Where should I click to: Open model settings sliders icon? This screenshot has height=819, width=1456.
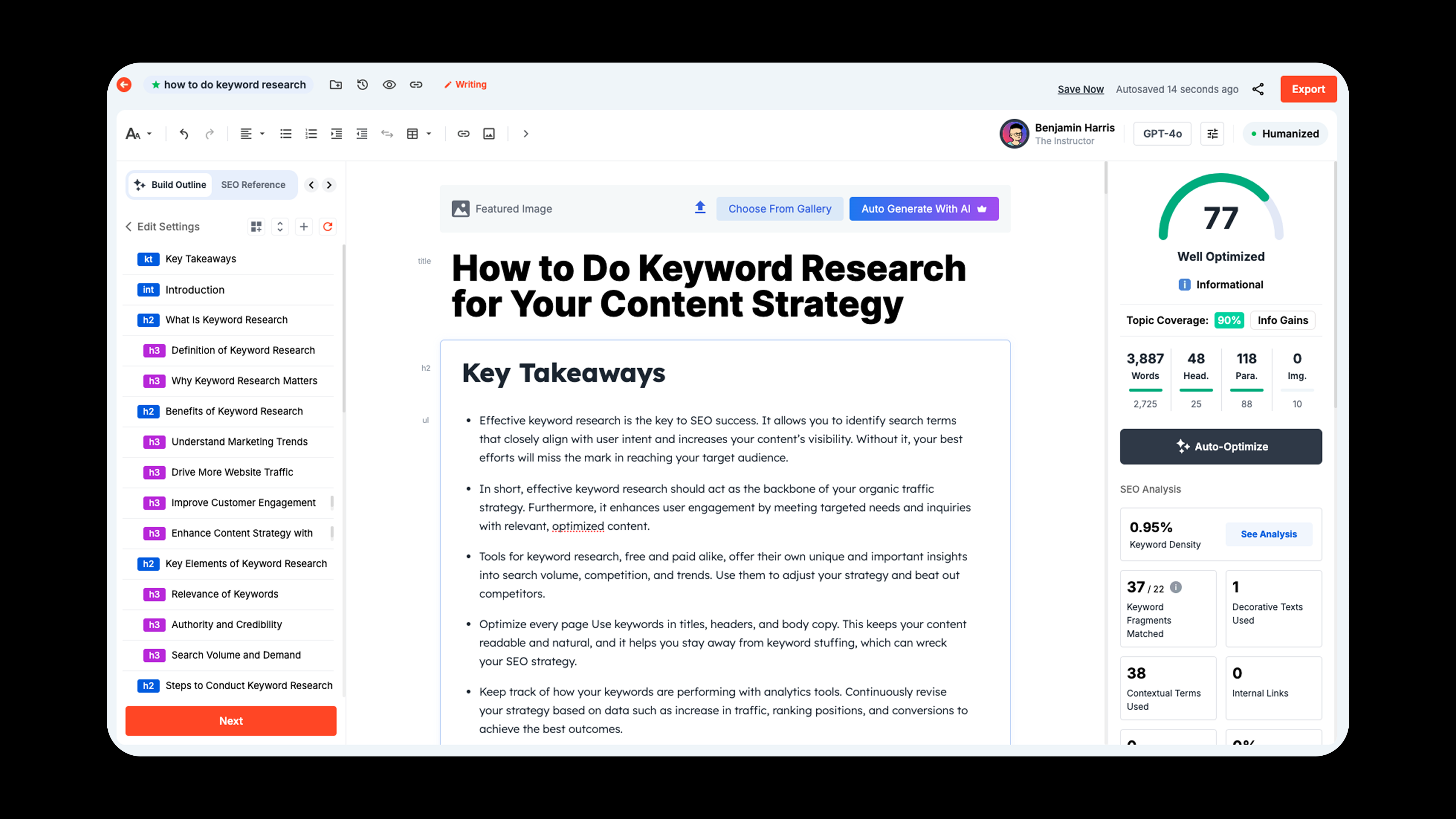click(1212, 134)
